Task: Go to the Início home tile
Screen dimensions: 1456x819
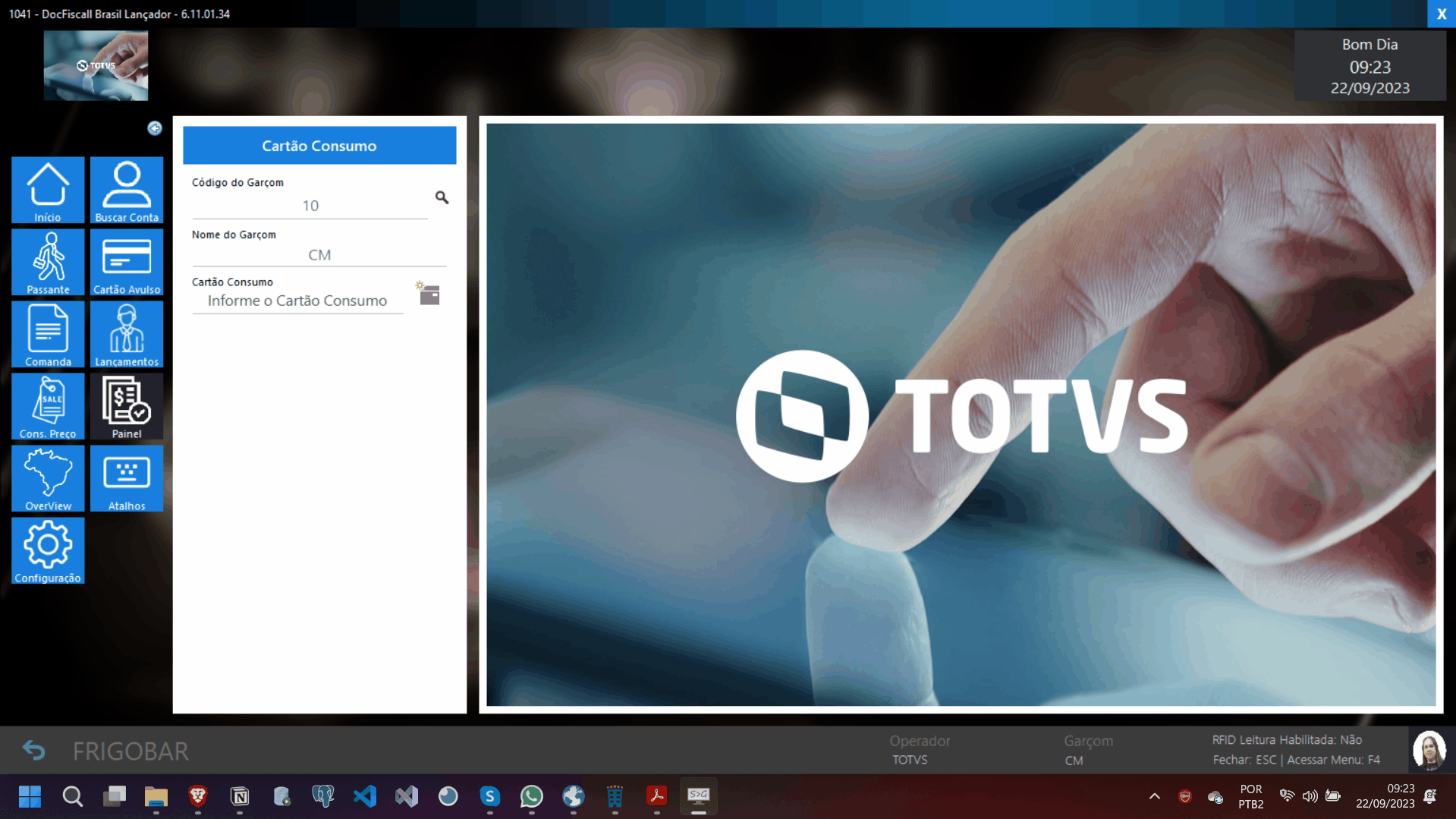Action: (48, 190)
